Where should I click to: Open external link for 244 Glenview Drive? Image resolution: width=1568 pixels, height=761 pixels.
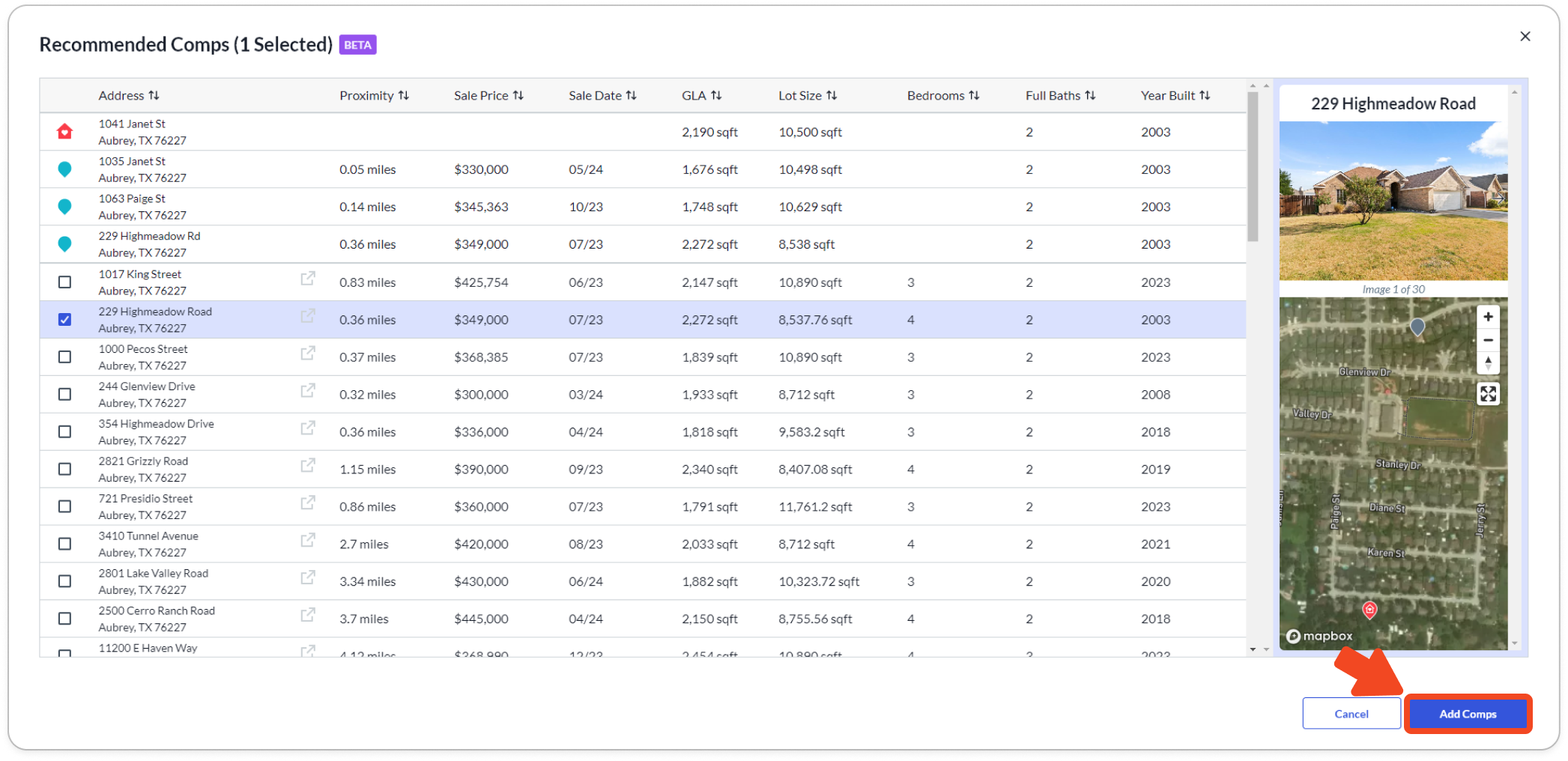[x=308, y=391]
